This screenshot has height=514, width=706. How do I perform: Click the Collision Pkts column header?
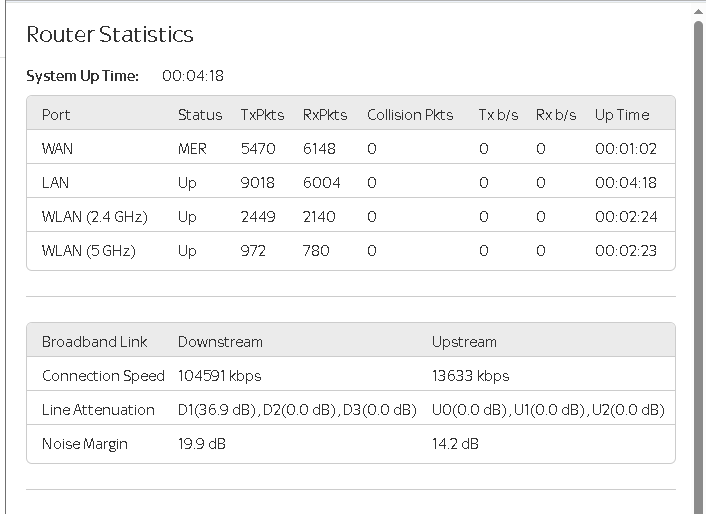[x=410, y=115]
